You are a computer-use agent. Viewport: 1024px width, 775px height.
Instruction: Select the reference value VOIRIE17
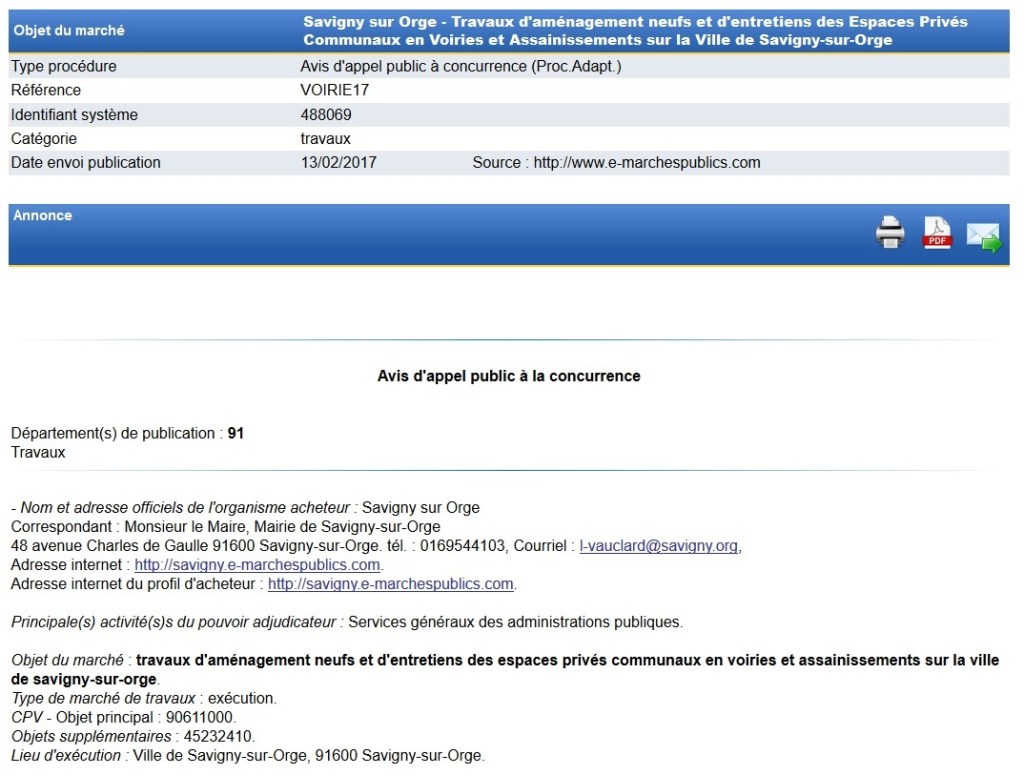click(334, 91)
